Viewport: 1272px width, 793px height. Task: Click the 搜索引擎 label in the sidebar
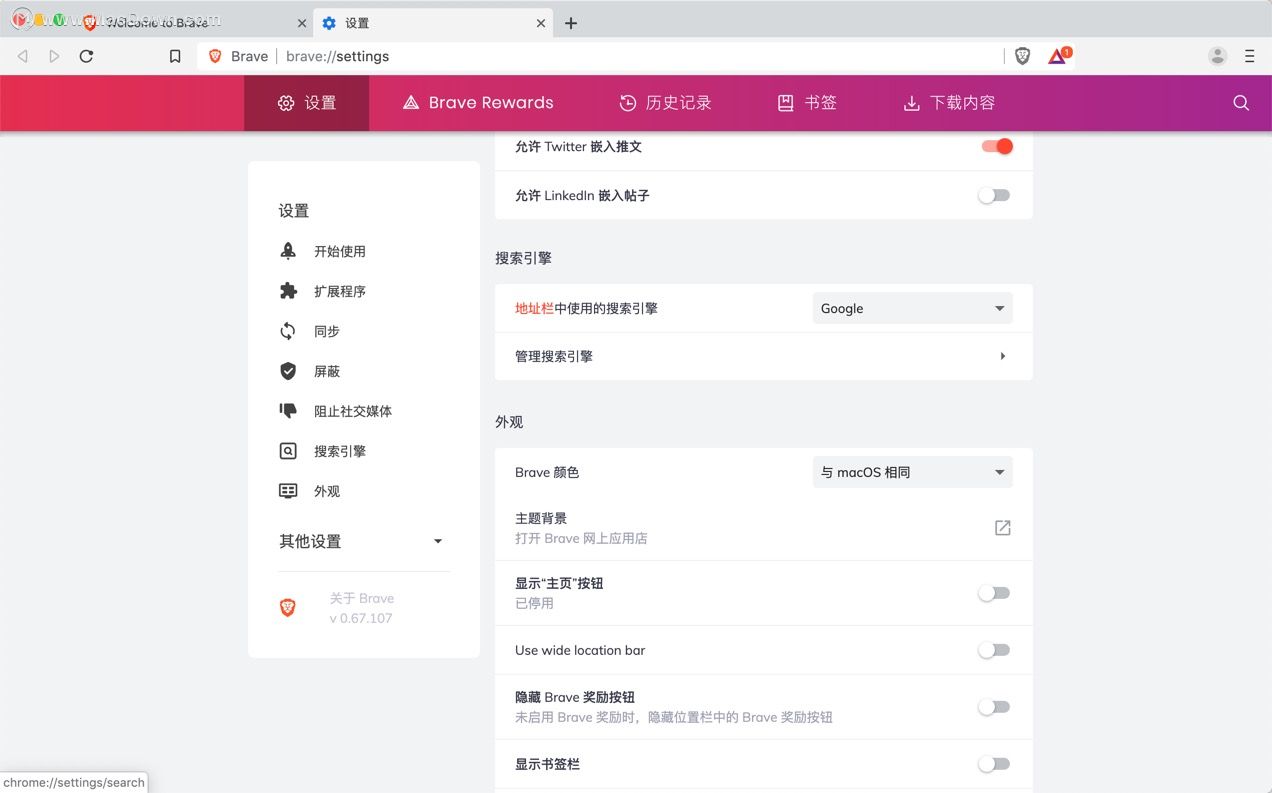pos(340,451)
